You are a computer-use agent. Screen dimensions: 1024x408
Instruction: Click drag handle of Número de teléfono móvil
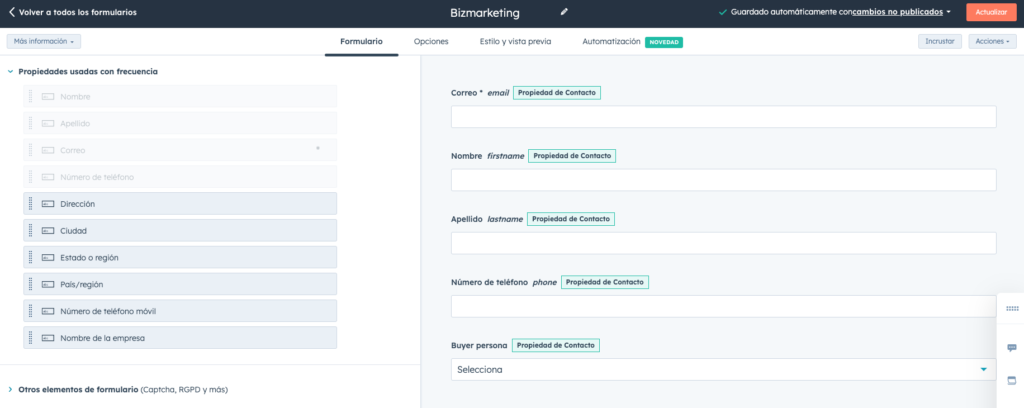coord(31,311)
